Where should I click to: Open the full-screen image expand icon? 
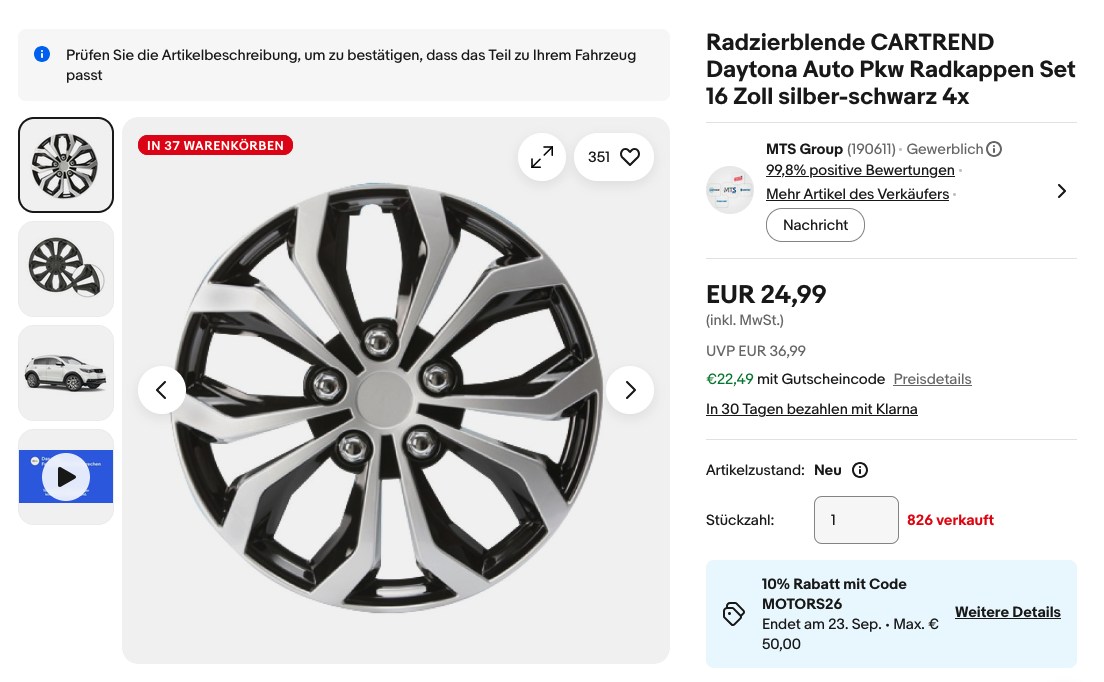[541, 157]
